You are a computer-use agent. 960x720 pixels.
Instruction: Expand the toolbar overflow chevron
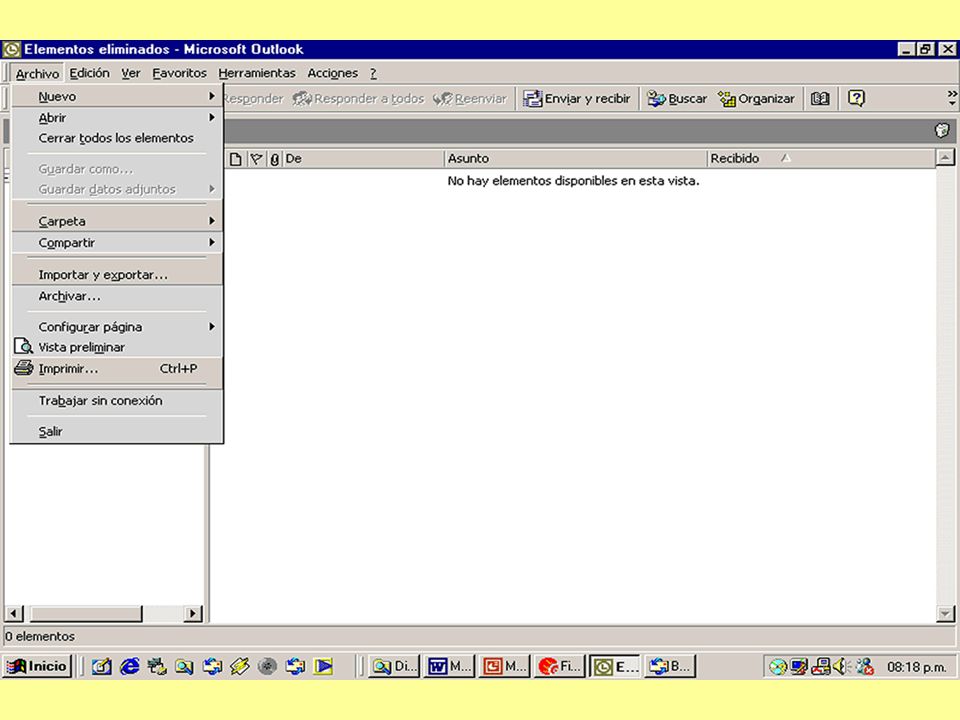[951, 98]
